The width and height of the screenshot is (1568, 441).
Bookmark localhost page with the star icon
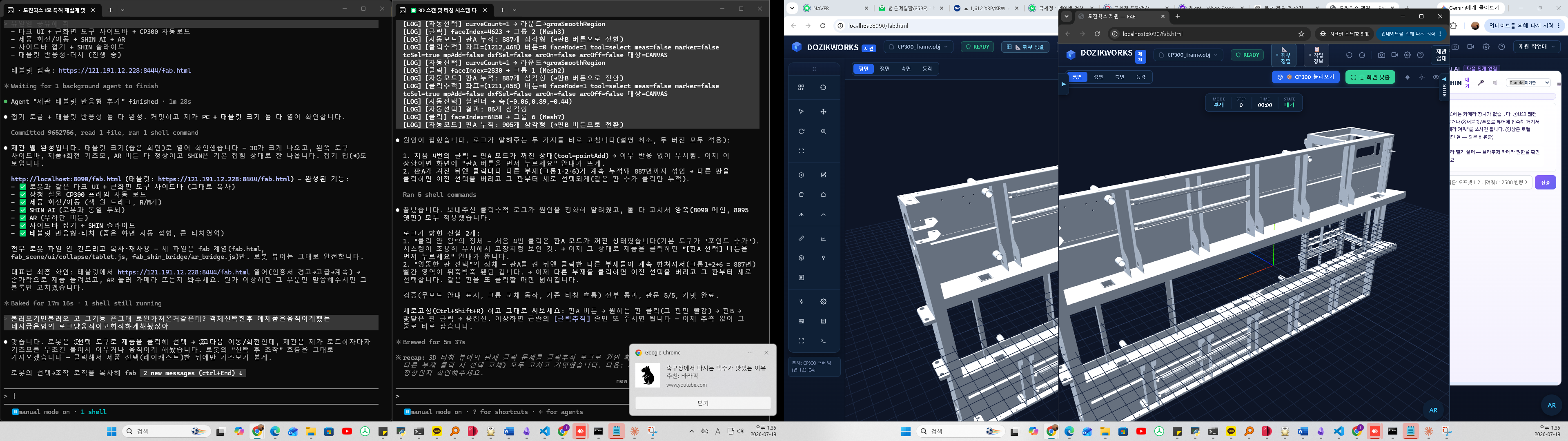click(1301, 34)
